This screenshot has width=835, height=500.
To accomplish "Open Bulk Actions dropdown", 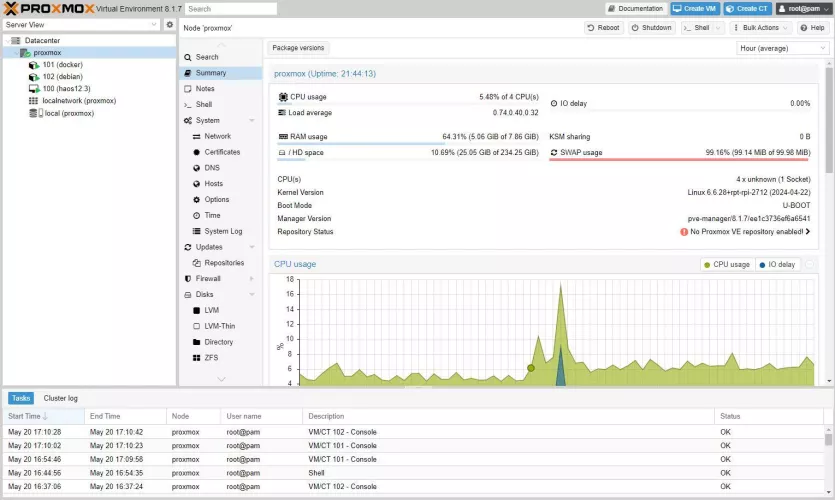I will tap(759, 28).
